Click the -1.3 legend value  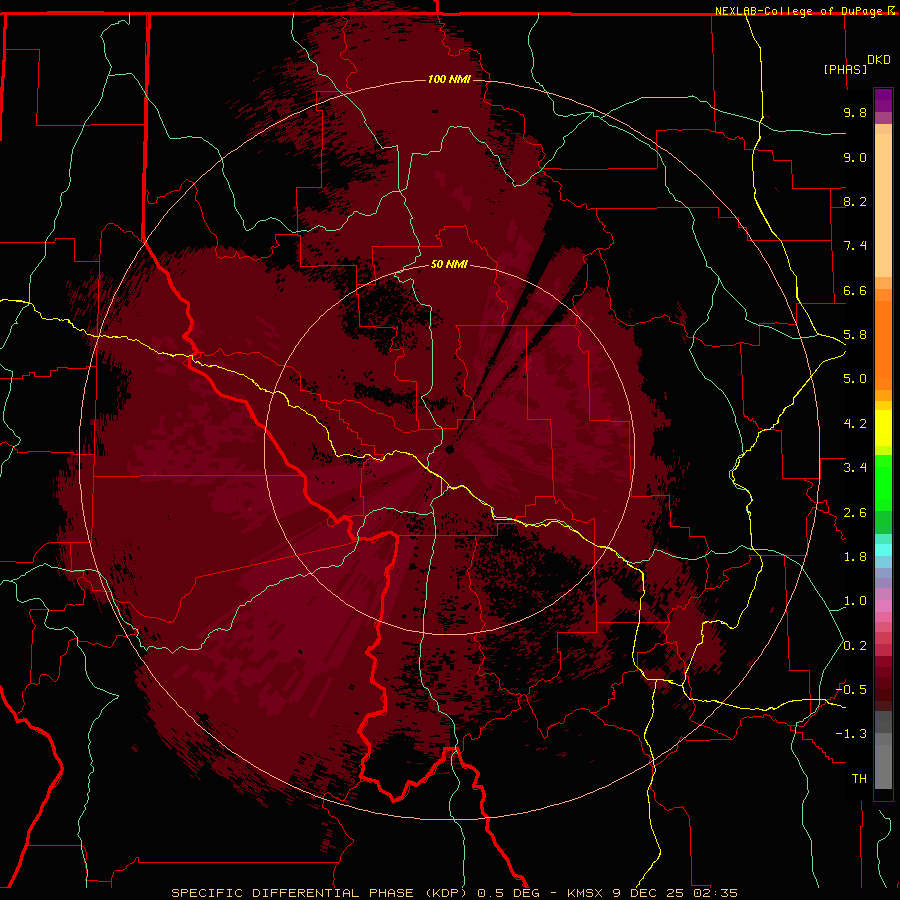coord(851,734)
